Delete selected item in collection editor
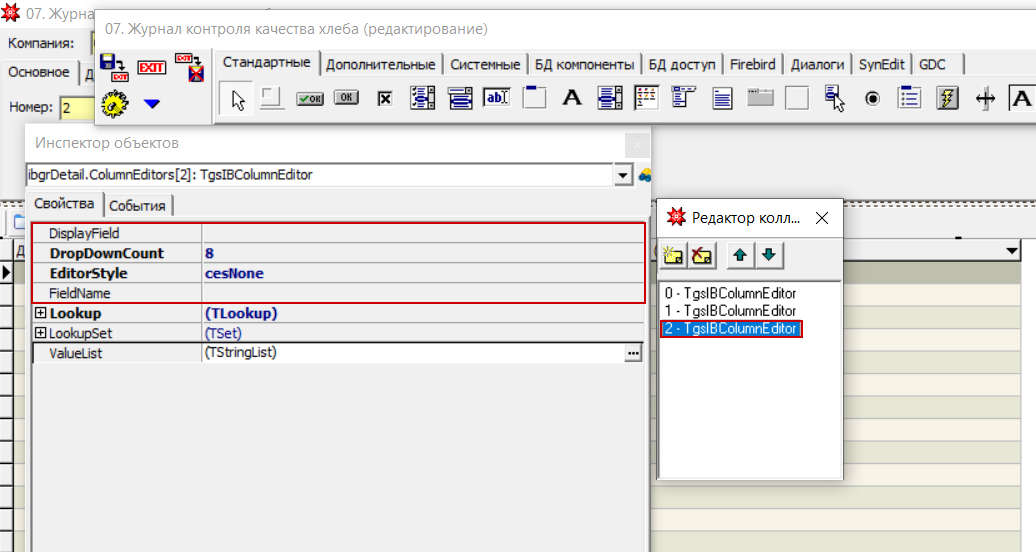This screenshot has height=552, width=1036. point(702,256)
